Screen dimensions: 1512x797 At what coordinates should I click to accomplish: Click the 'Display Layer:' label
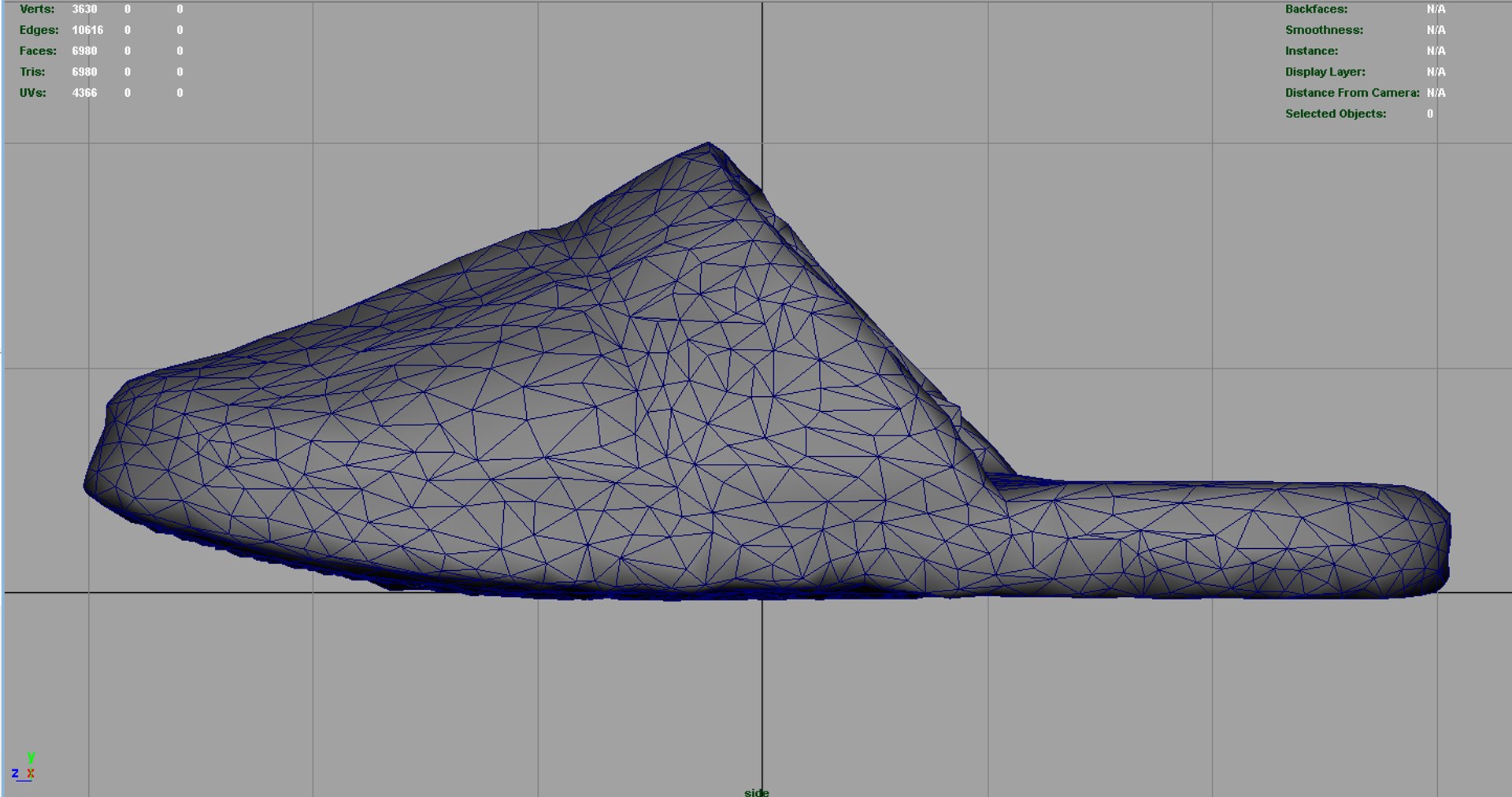[x=1325, y=72]
